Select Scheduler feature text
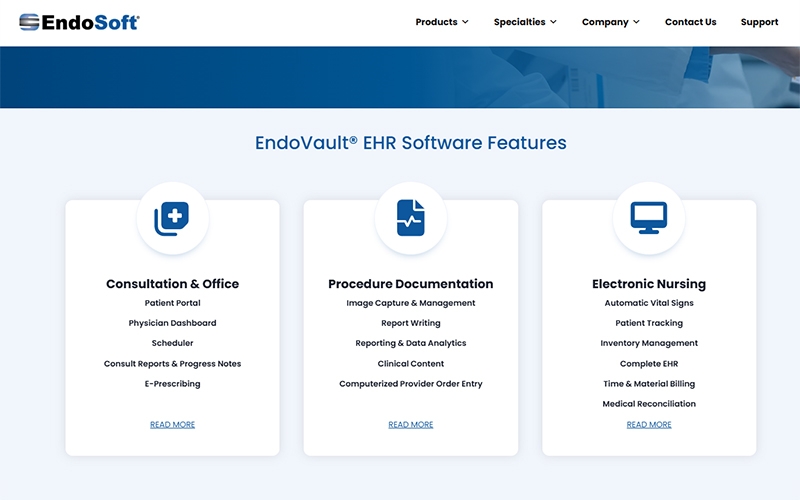 coord(172,343)
